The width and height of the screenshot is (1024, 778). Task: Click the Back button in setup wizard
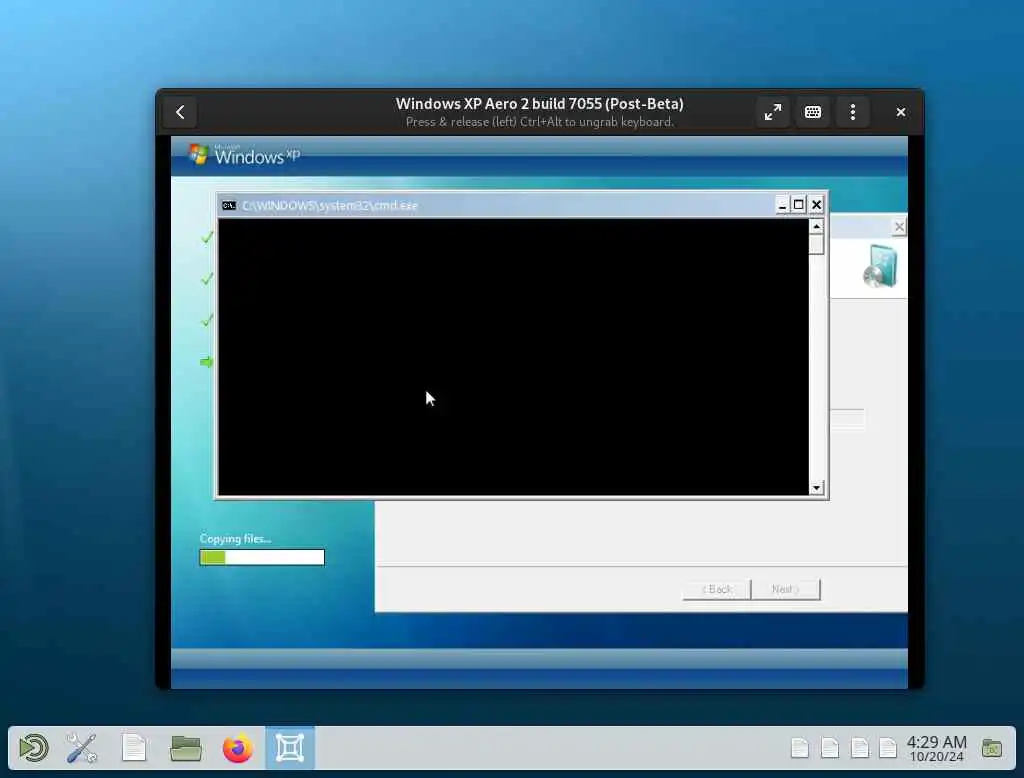click(716, 589)
